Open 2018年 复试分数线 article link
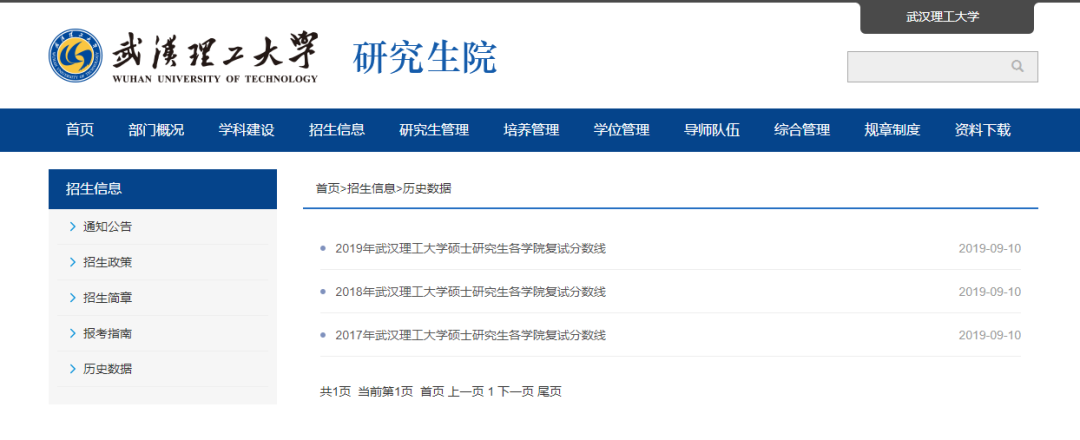 470,292
